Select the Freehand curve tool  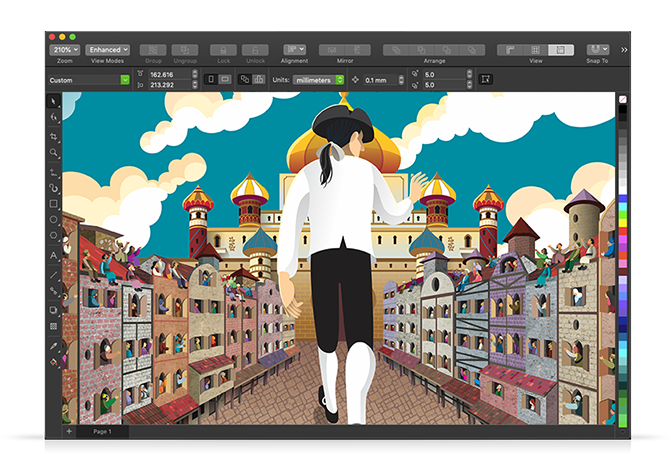[53, 172]
